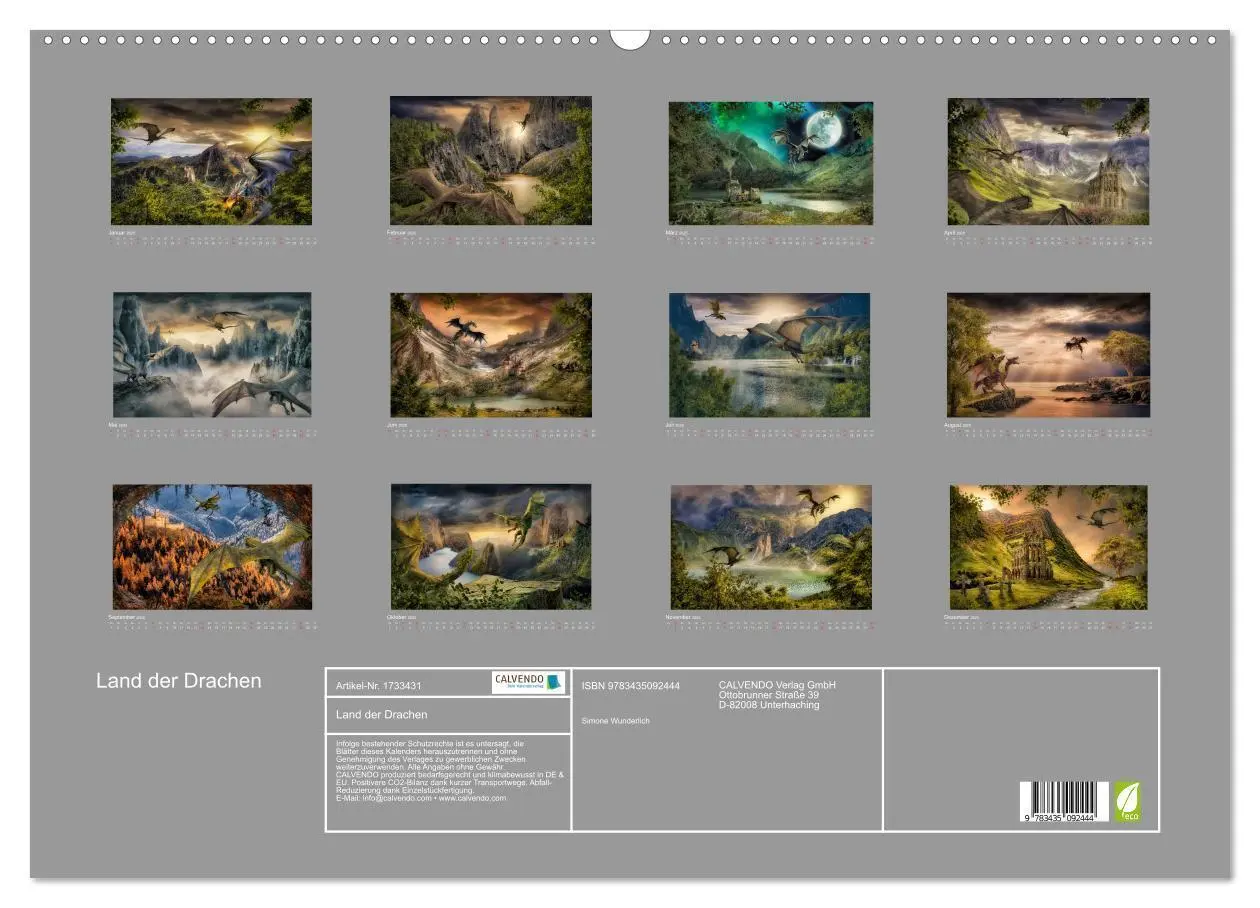Open the Februar mountain lake thumbnail
1260x908 pixels.
pyautogui.click(x=491, y=160)
